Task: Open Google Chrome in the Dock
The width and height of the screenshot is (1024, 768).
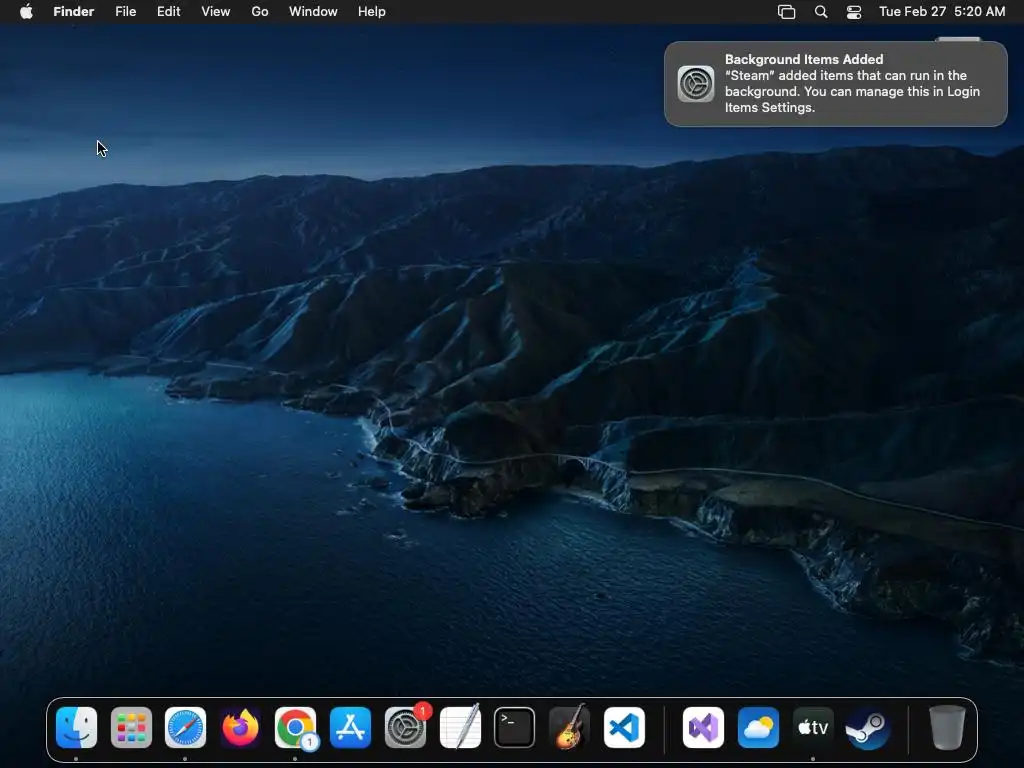Action: (295, 728)
